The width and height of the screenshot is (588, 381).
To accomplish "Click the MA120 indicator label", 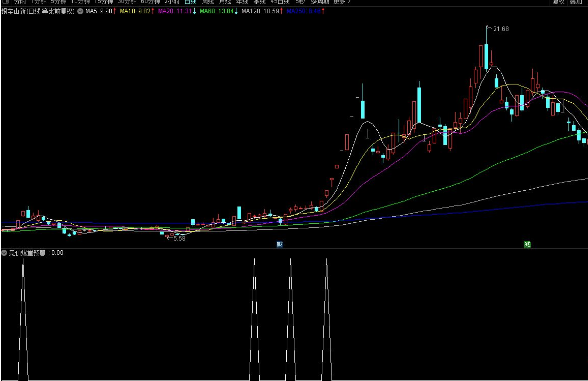I will pyautogui.click(x=262, y=11).
